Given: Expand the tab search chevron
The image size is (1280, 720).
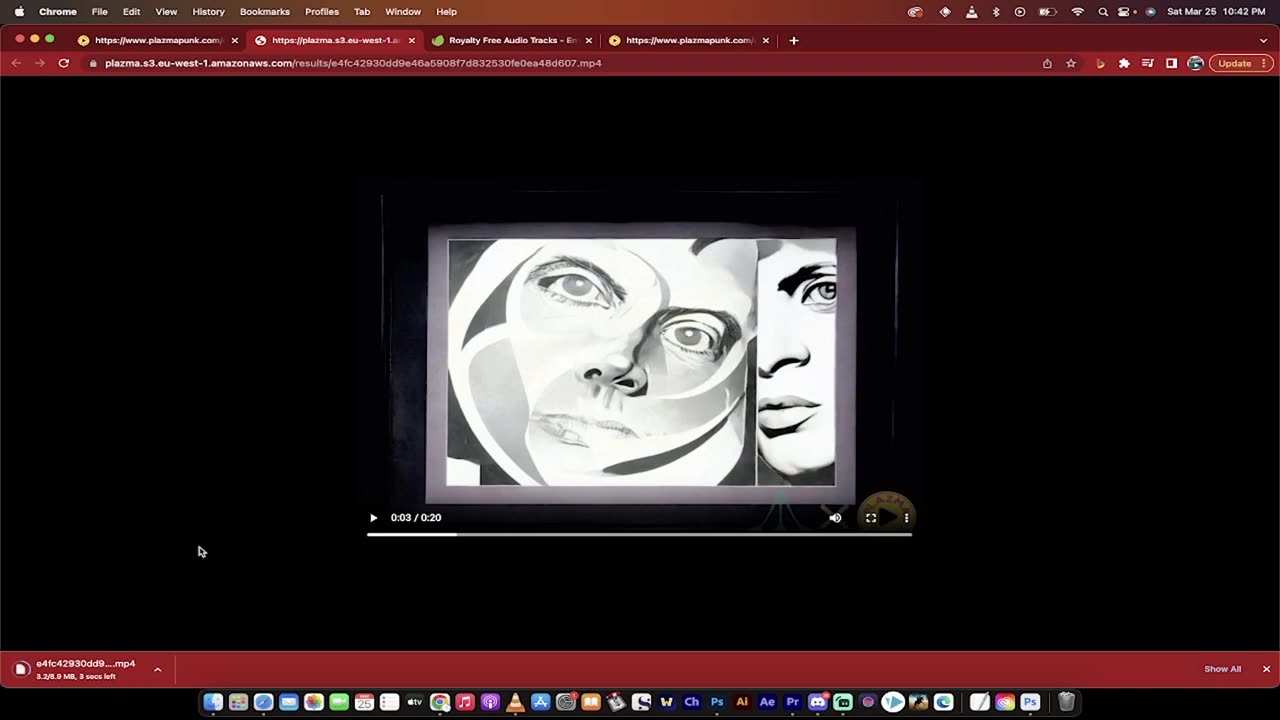Looking at the screenshot, I should pos(1263,40).
